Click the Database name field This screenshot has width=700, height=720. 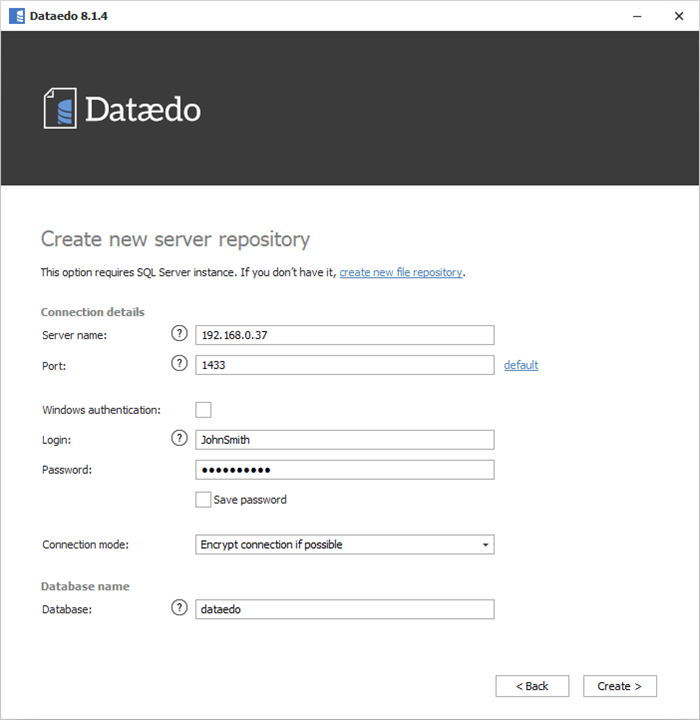click(x=345, y=609)
